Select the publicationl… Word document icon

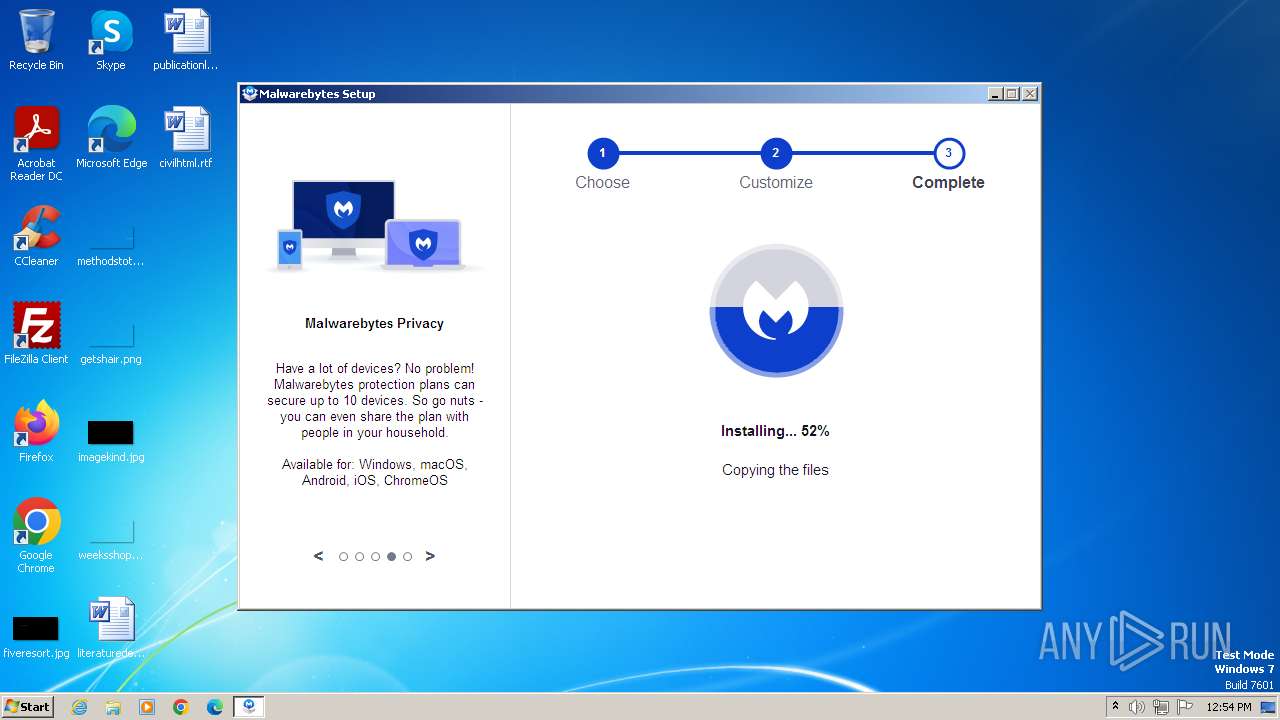186,40
